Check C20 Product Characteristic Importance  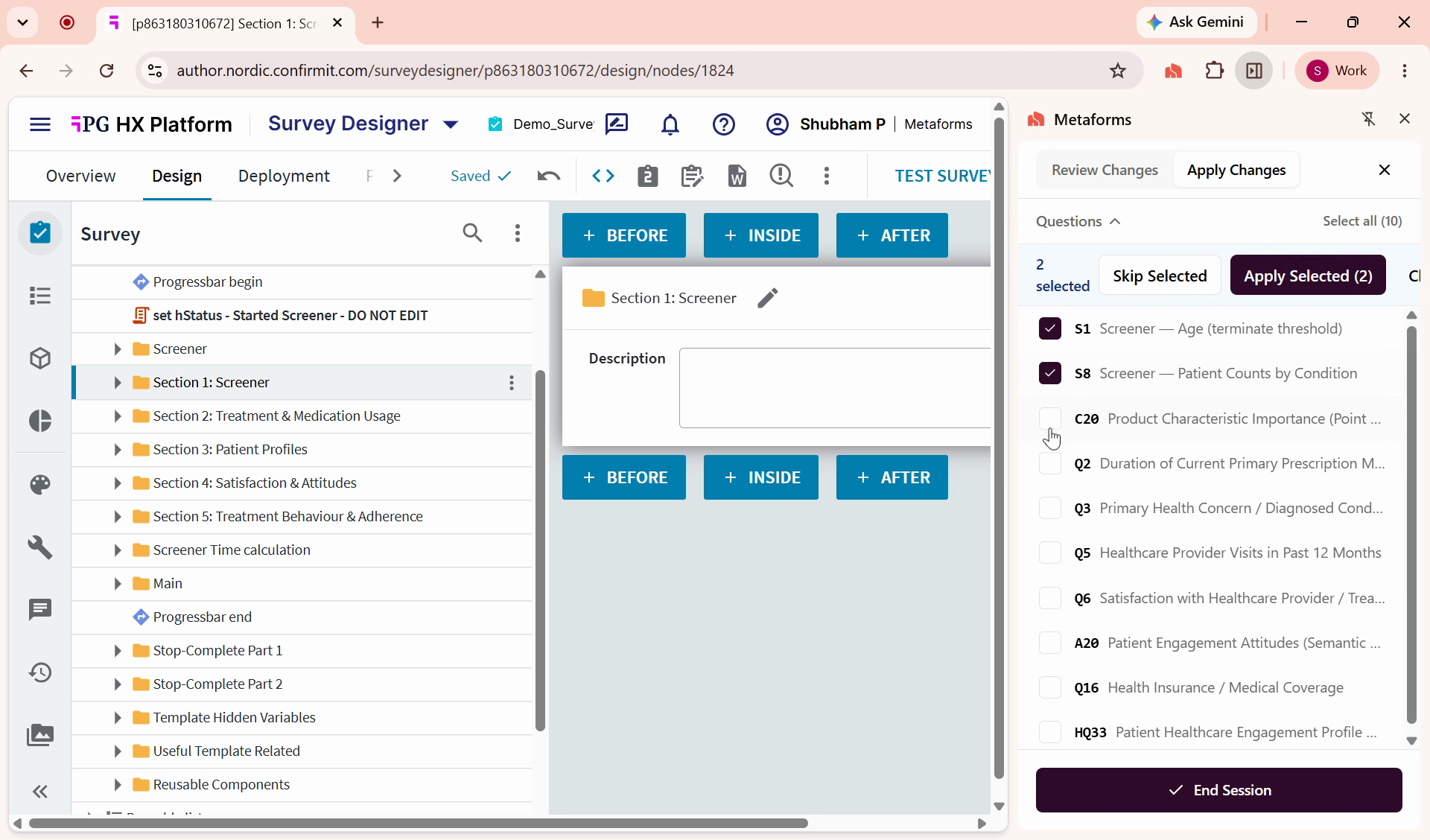[x=1050, y=419]
